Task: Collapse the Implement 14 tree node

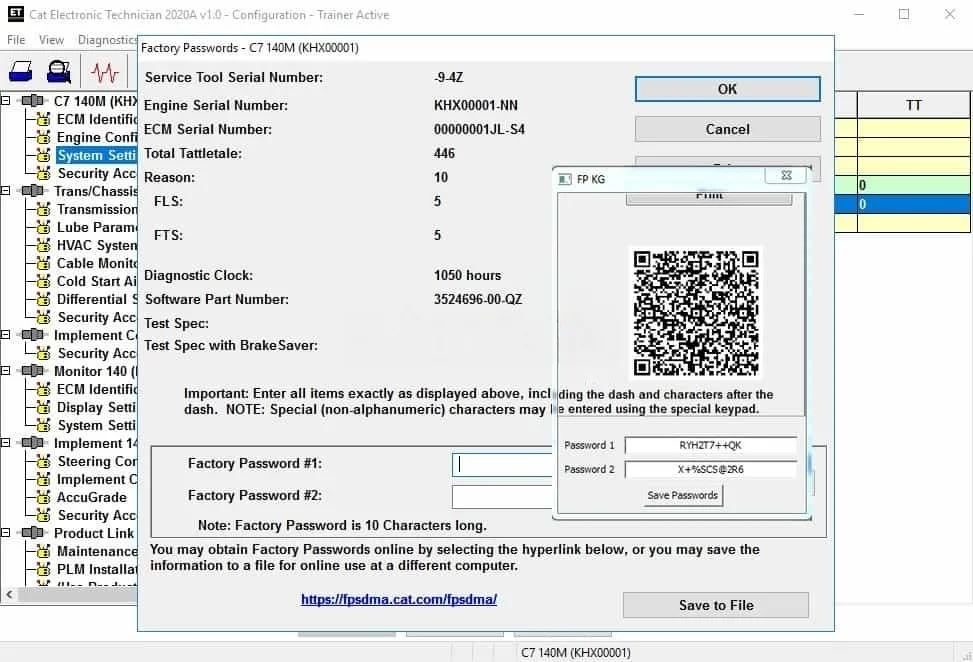Action: 6,442
